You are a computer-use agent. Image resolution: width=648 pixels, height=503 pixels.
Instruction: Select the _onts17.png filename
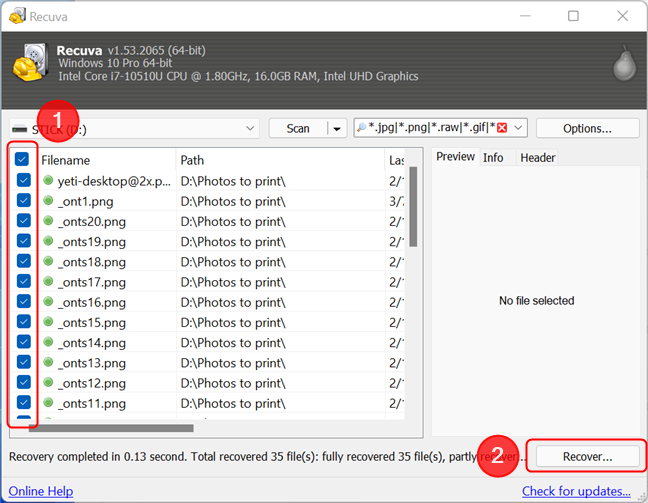click(x=92, y=282)
